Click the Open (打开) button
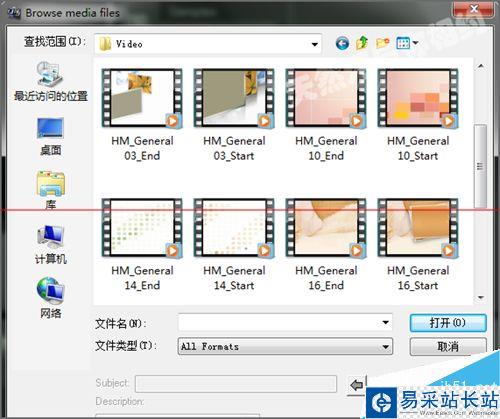This screenshot has width=500, height=419. 448,323
